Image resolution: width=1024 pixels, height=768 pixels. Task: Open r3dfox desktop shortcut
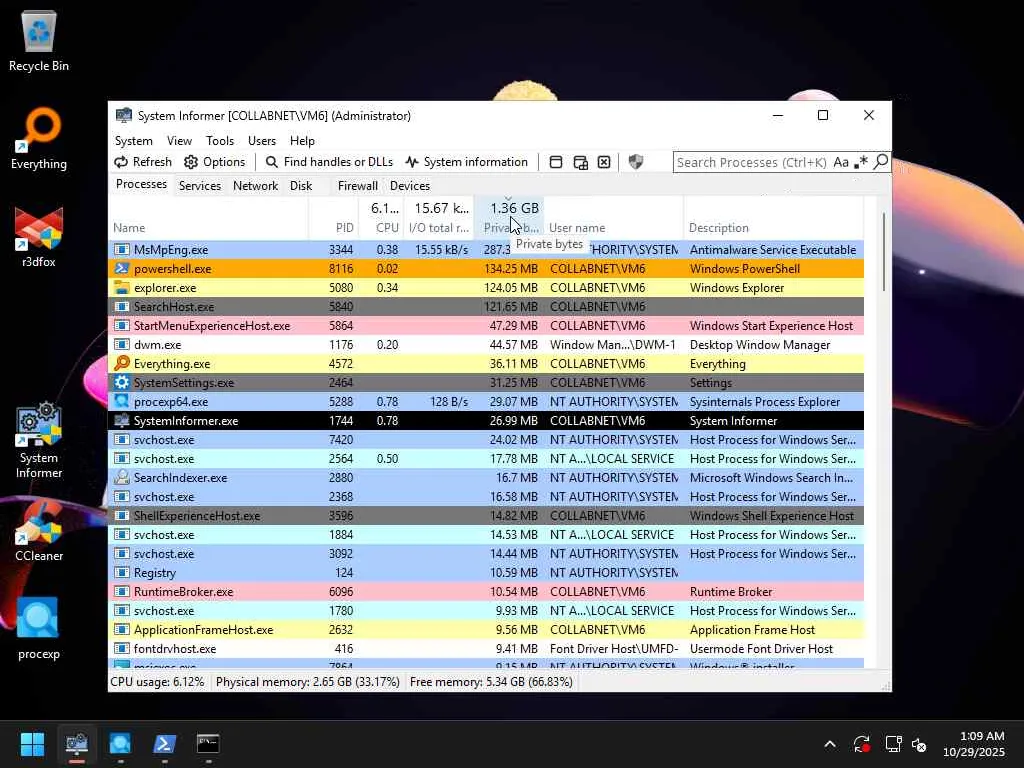(39, 237)
